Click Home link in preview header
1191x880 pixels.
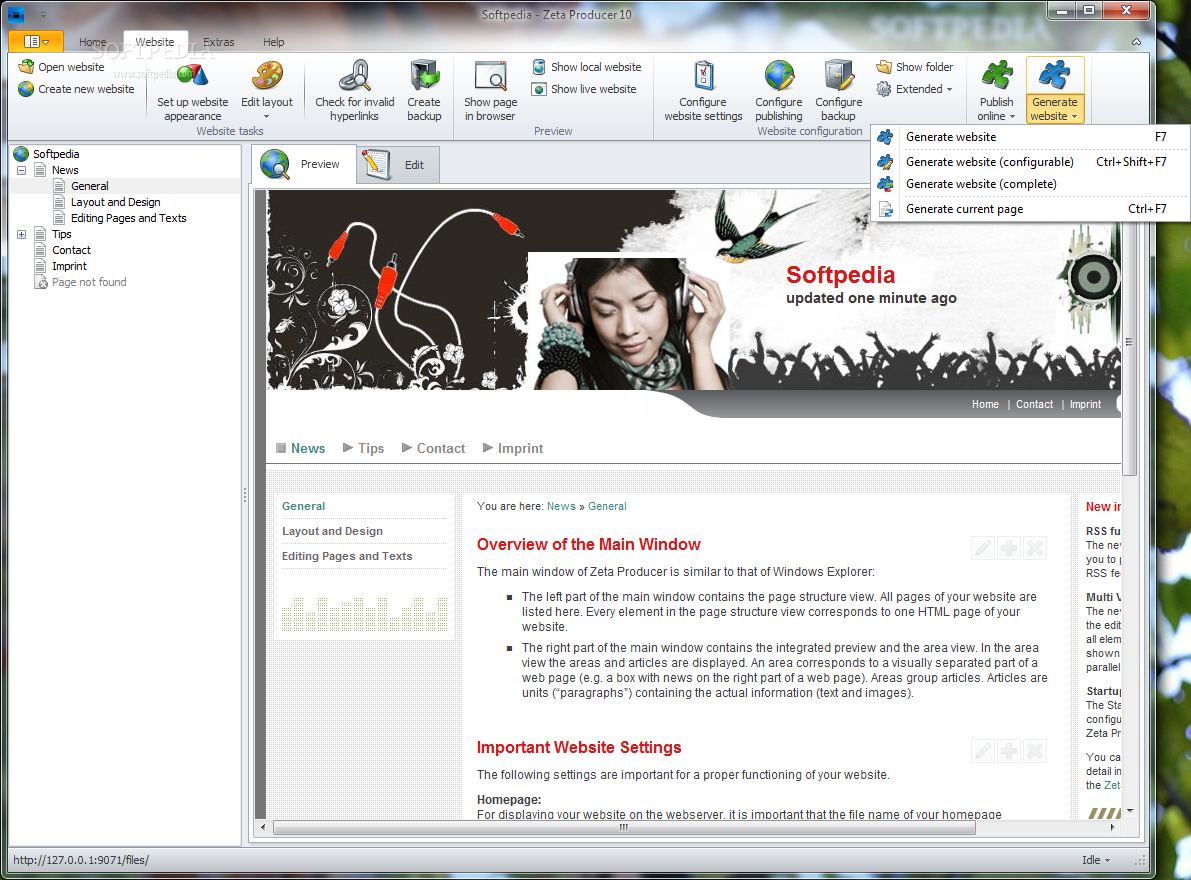click(985, 404)
